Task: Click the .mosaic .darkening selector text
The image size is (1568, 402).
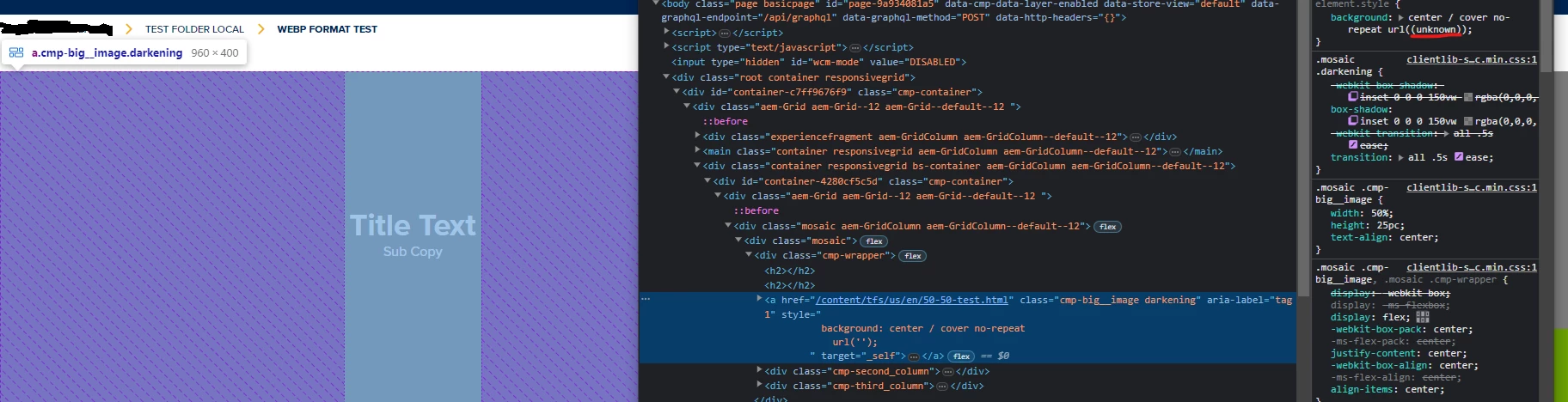Action: (1344, 65)
